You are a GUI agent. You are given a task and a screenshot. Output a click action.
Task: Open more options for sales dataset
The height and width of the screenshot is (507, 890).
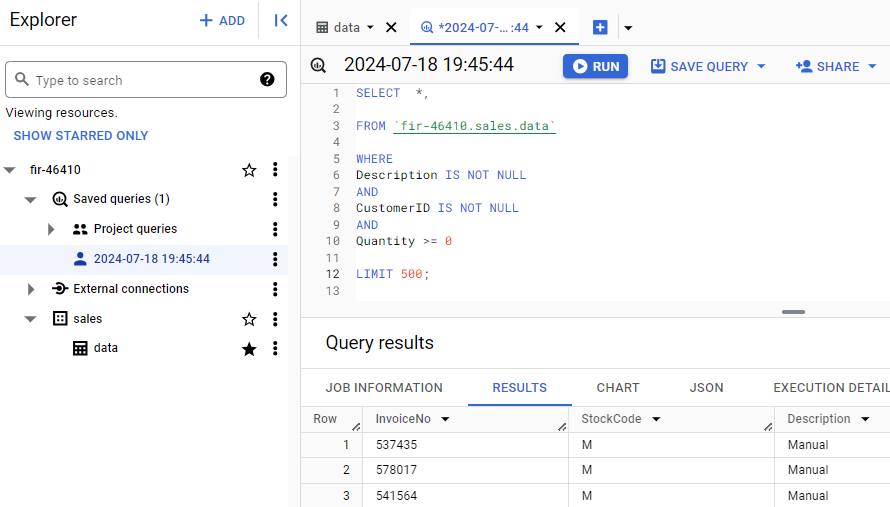(x=275, y=319)
